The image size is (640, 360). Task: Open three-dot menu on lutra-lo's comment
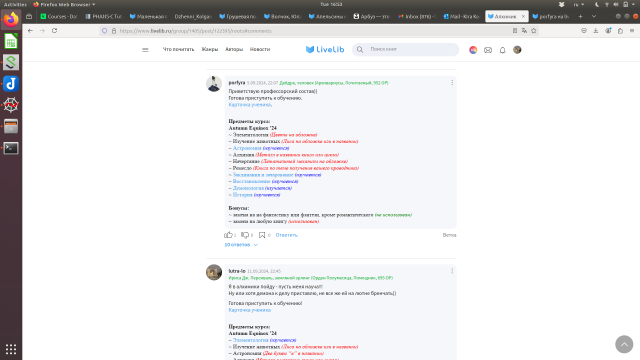(452, 271)
